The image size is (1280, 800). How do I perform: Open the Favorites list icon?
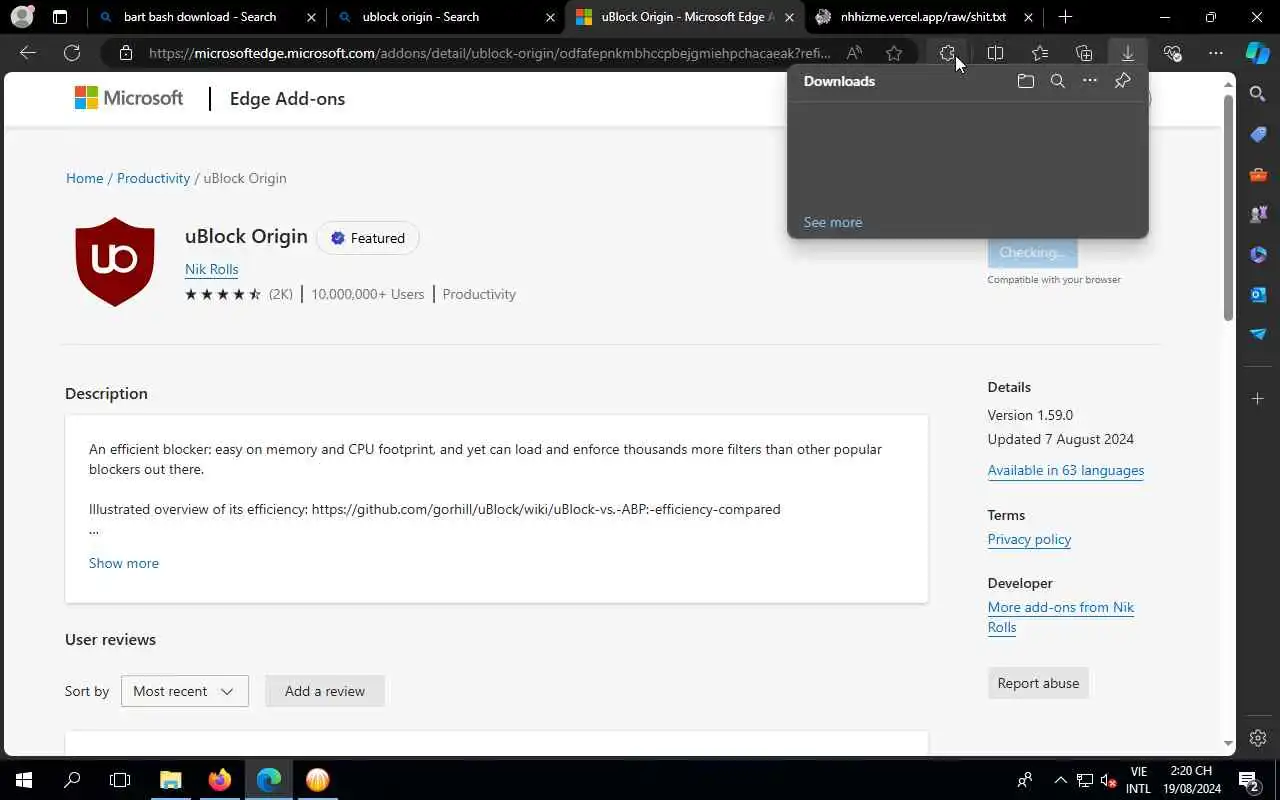[1040, 53]
